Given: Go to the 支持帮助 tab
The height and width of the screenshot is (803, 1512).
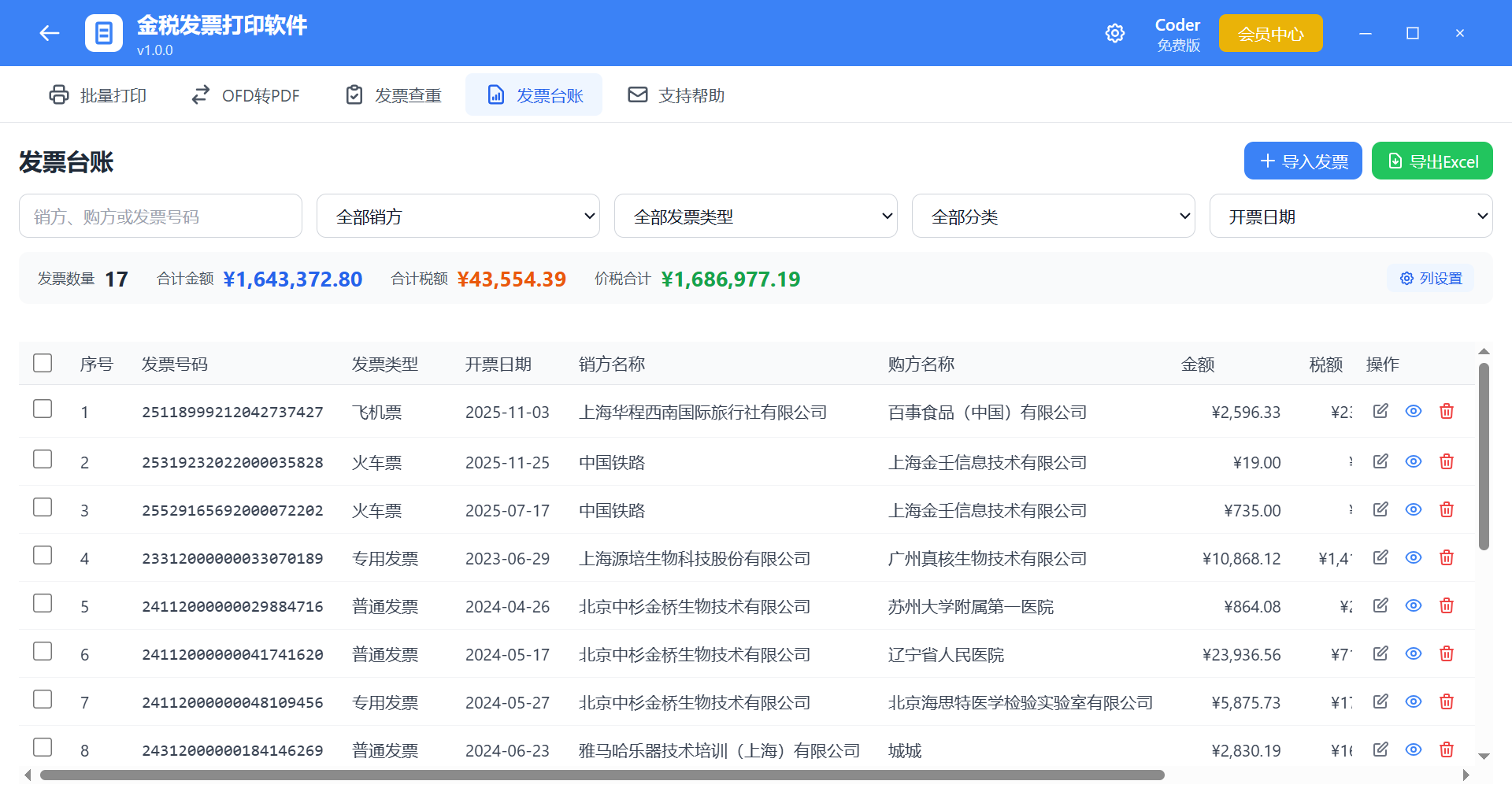Looking at the screenshot, I should click(x=676, y=94).
